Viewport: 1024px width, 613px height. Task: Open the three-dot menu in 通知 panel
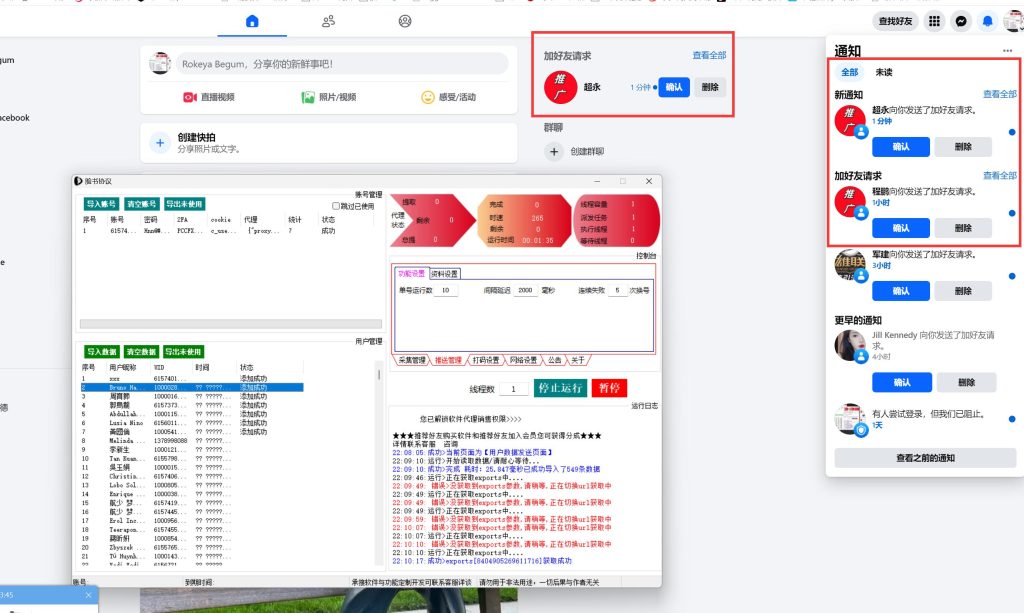click(1008, 51)
